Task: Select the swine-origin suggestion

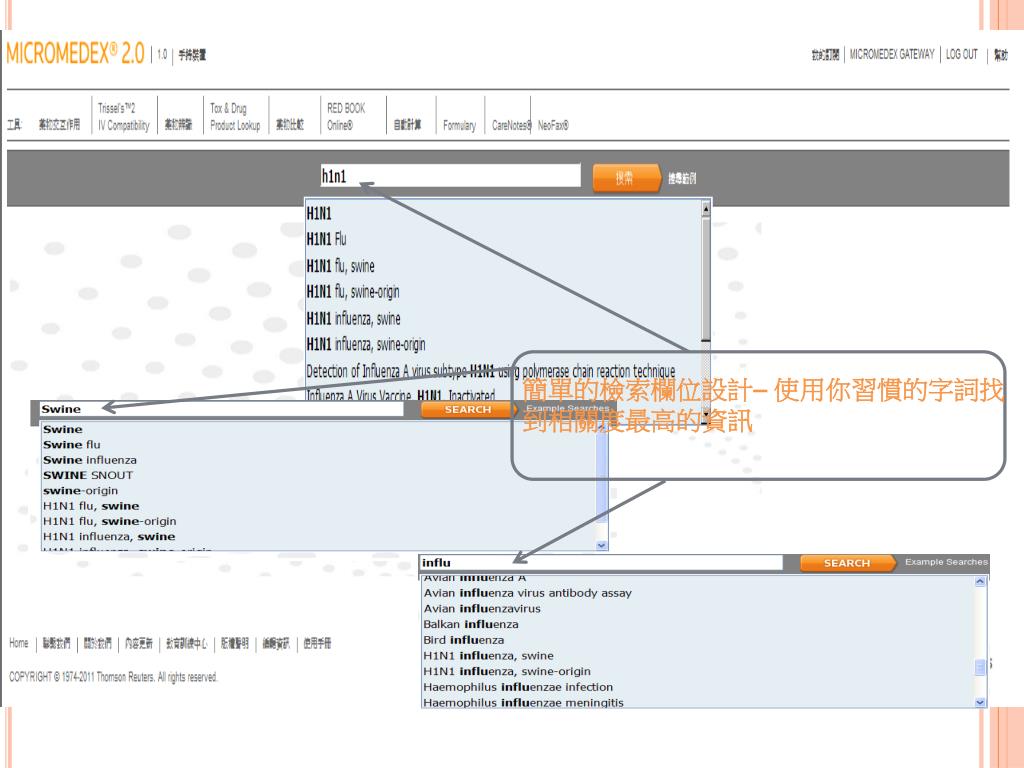Action: 81,491
